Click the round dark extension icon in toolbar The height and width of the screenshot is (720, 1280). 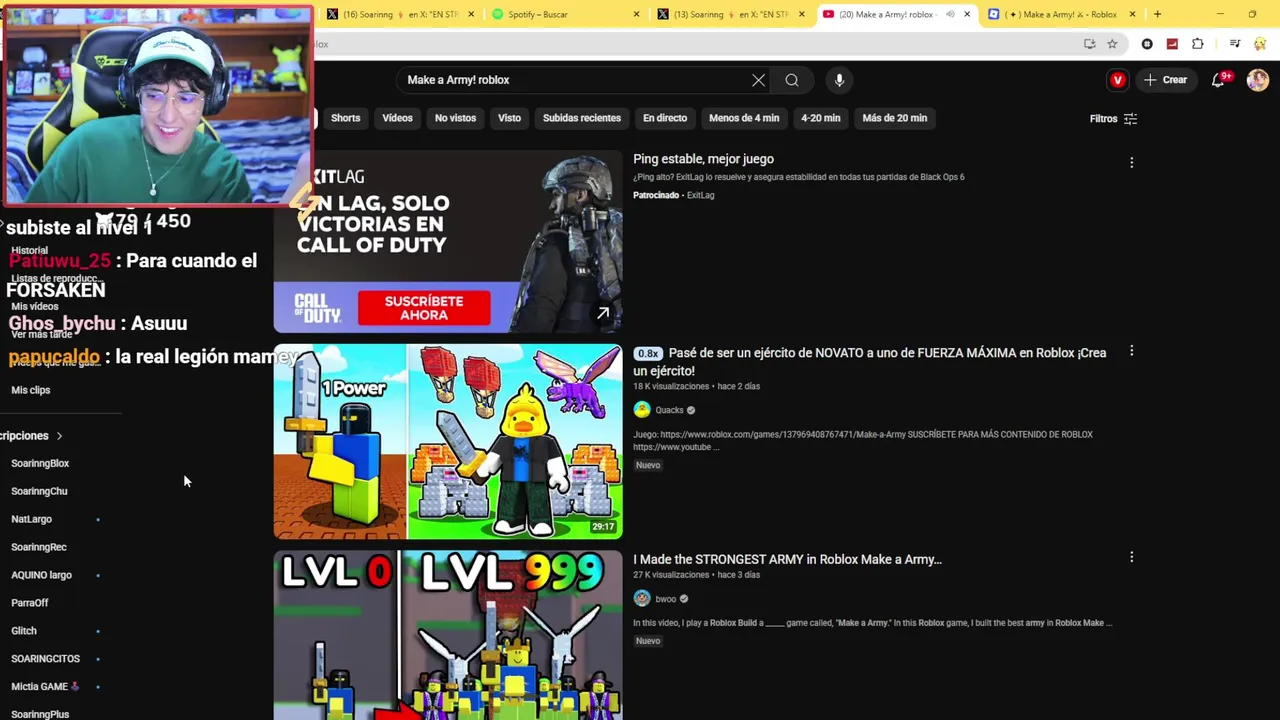click(1147, 44)
